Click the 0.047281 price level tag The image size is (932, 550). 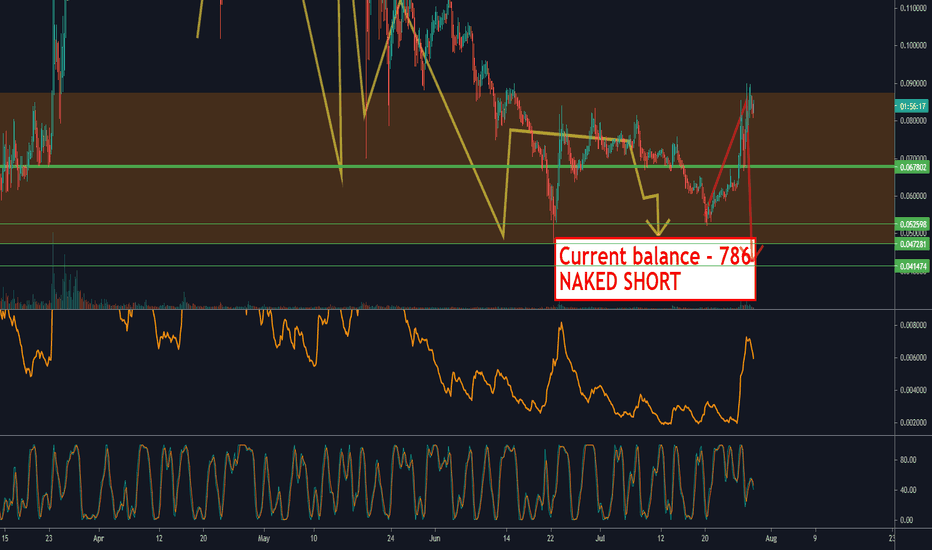(912, 244)
